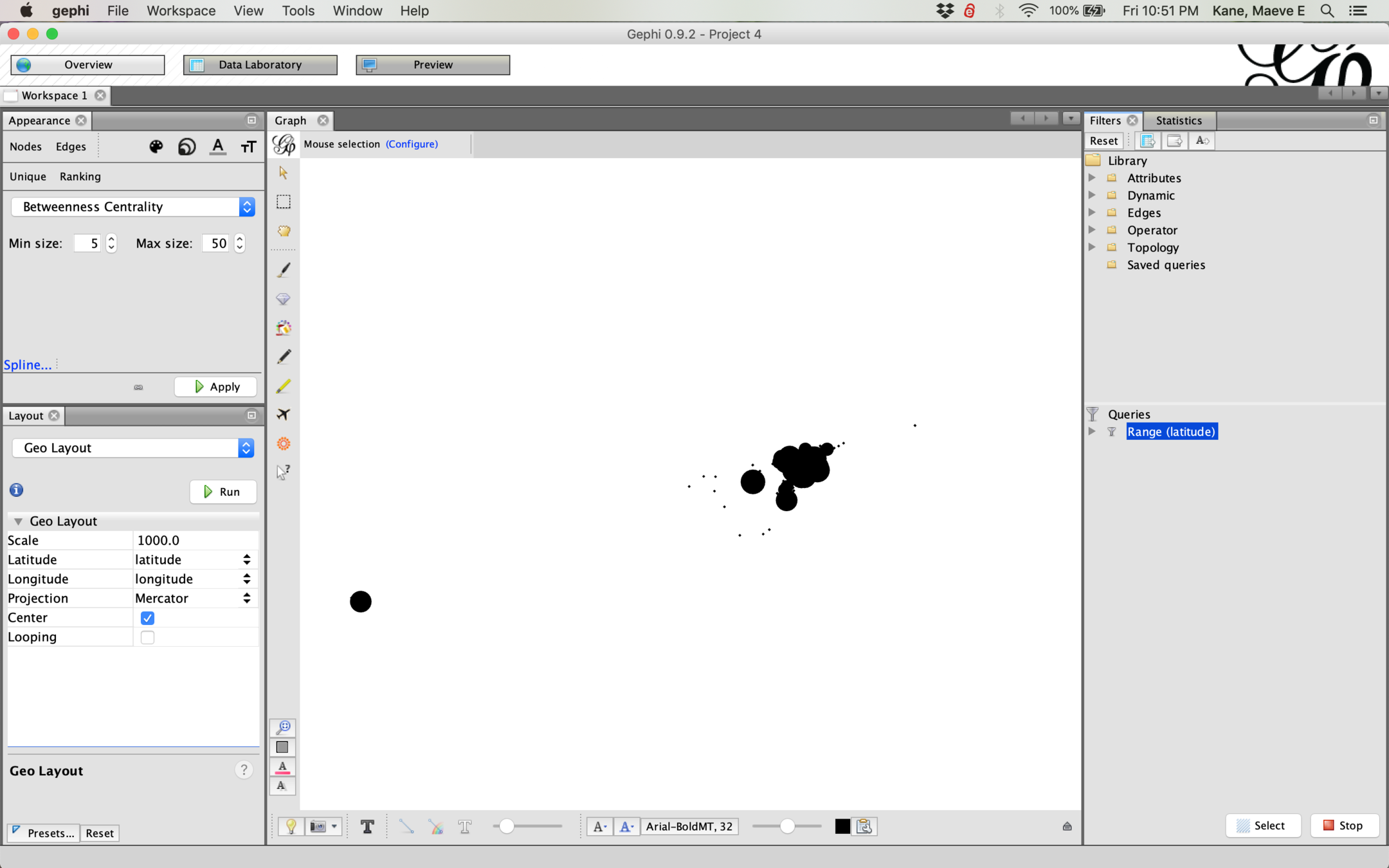The height and width of the screenshot is (868, 1389).
Task: Click the center on graph magnifier icon
Action: [283, 727]
